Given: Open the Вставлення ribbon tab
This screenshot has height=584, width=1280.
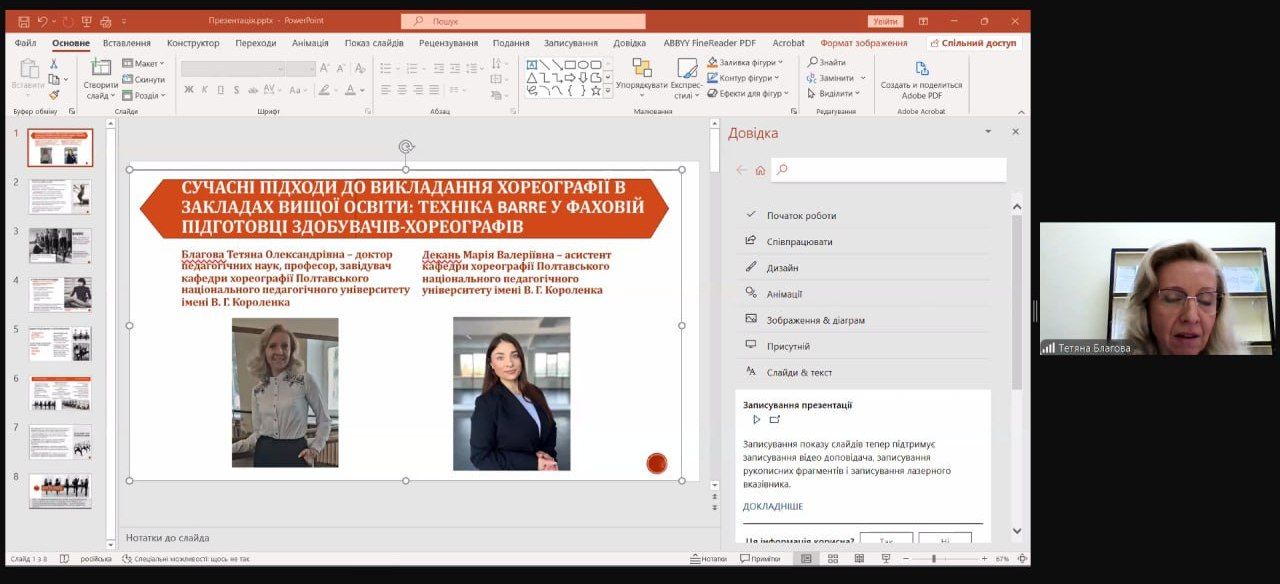Looking at the screenshot, I should 126,43.
